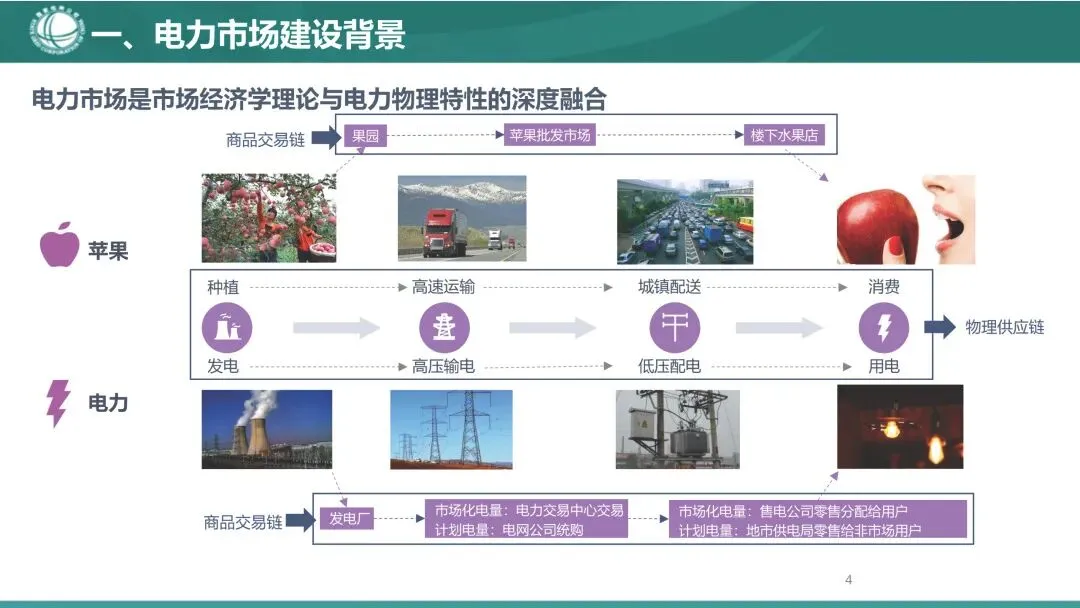Click the dark arrow before 物理供应链
The image size is (1080, 608).
click(939, 327)
